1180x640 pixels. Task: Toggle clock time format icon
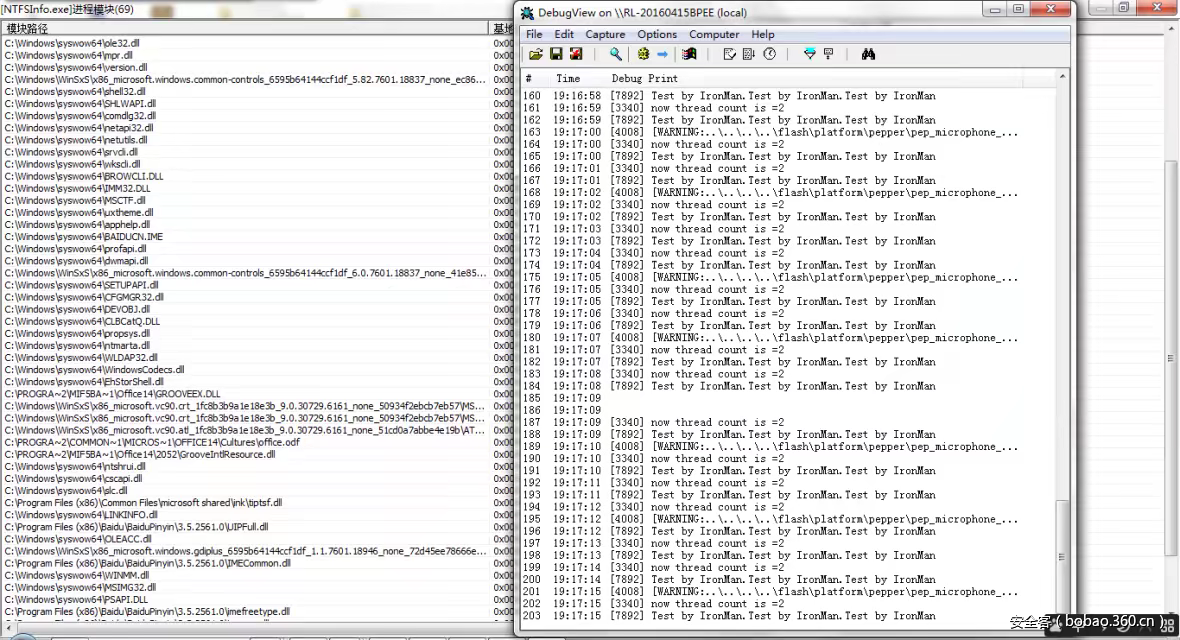[769, 54]
